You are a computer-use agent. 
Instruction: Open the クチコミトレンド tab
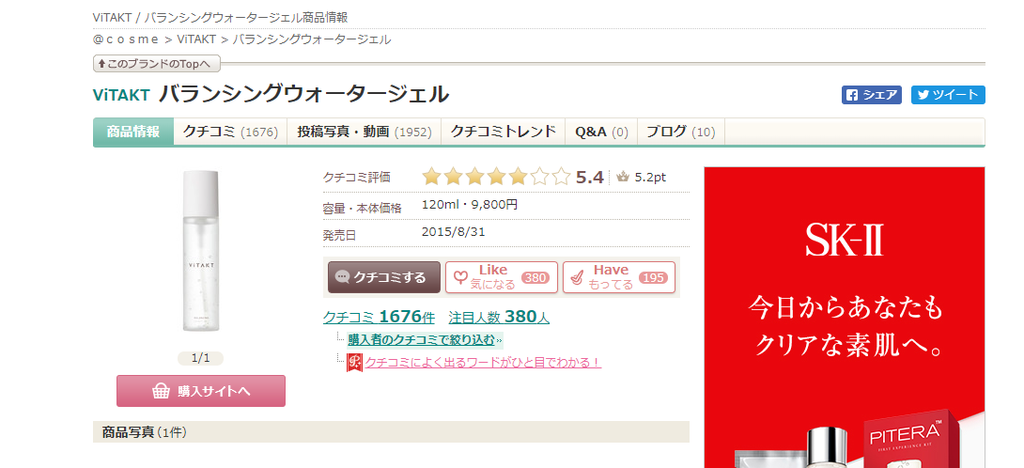(504, 131)
